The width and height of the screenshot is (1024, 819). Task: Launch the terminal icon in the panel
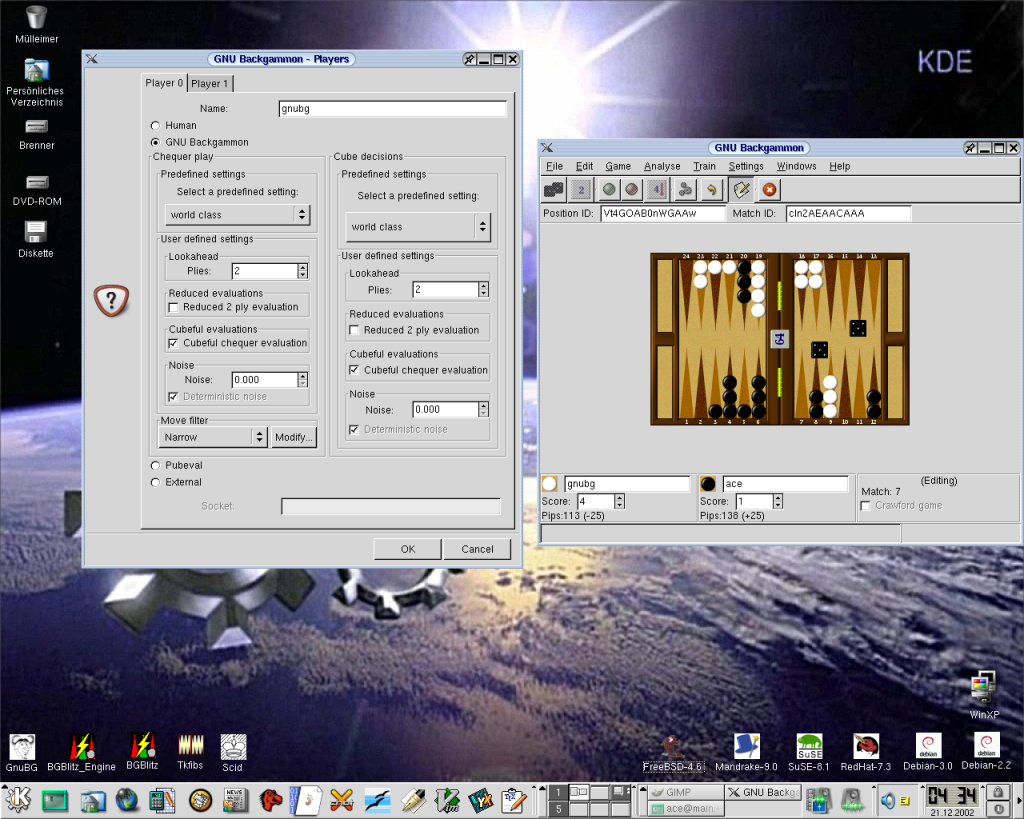pyautogui.click(x=55, y=800)
